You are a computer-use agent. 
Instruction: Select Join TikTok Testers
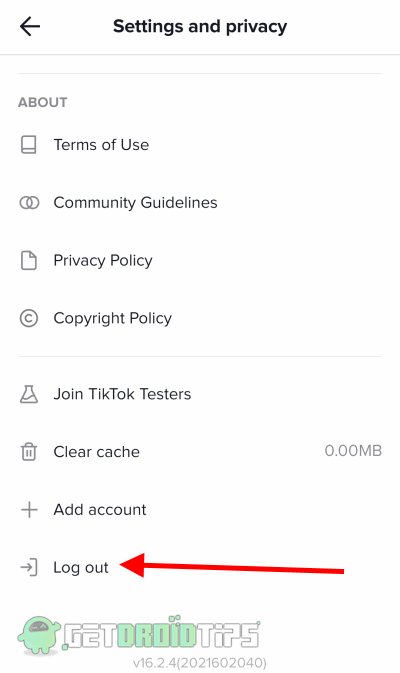tap(200, 394)
